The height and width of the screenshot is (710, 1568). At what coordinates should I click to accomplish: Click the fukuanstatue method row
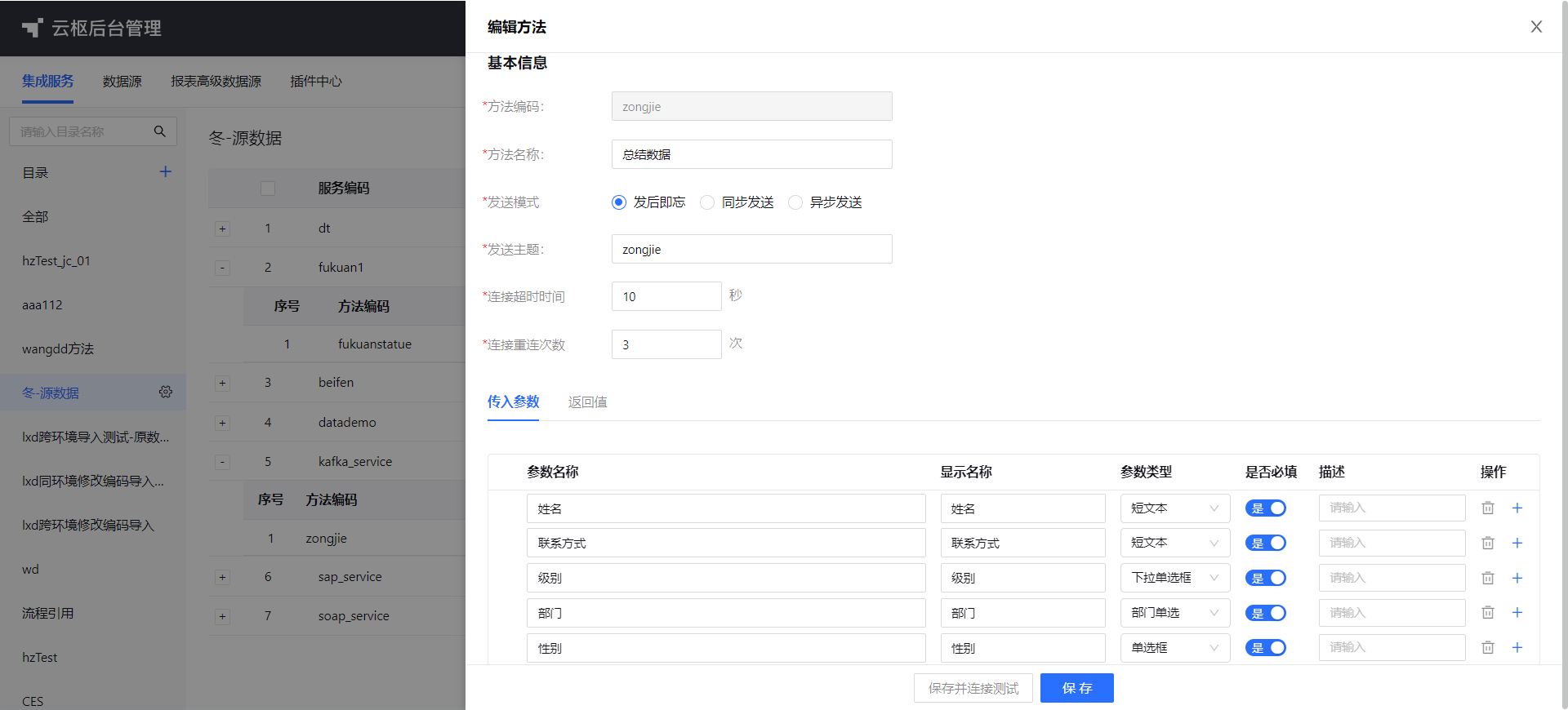coord(355,344)
